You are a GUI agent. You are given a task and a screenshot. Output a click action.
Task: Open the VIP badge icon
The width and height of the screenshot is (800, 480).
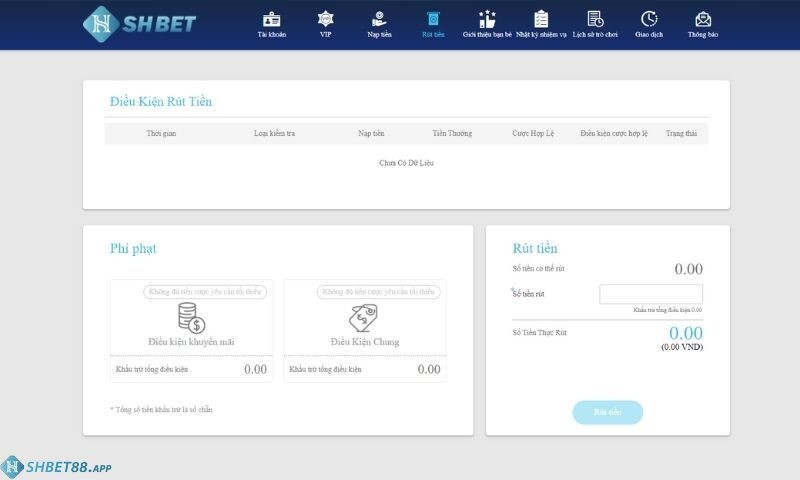(x=325, y=20)
